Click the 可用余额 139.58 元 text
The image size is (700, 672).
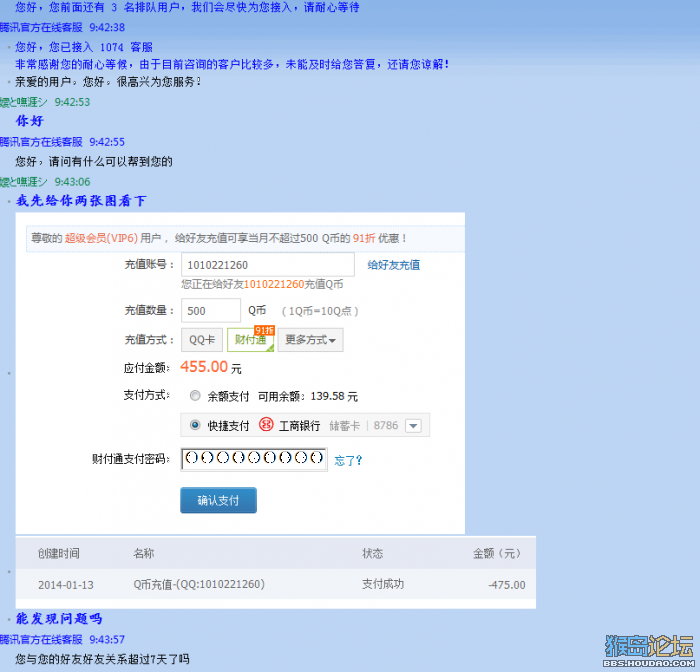[308, 397]
